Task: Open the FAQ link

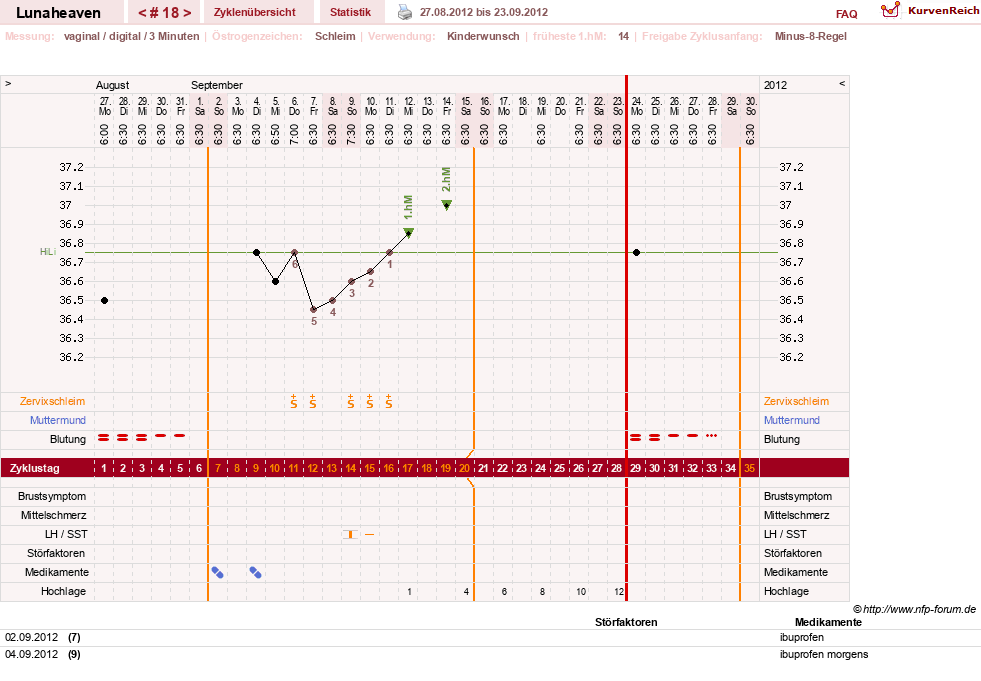Action: [846, 14]
